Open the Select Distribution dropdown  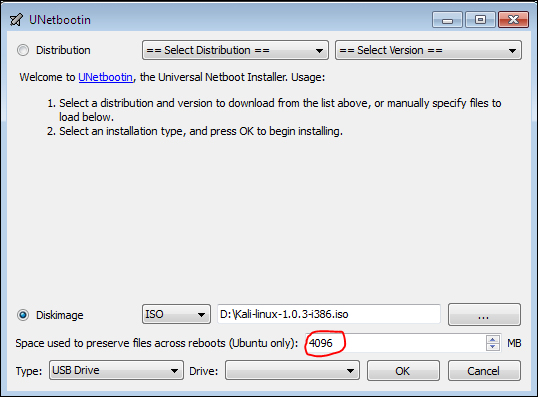pos(235,50)
